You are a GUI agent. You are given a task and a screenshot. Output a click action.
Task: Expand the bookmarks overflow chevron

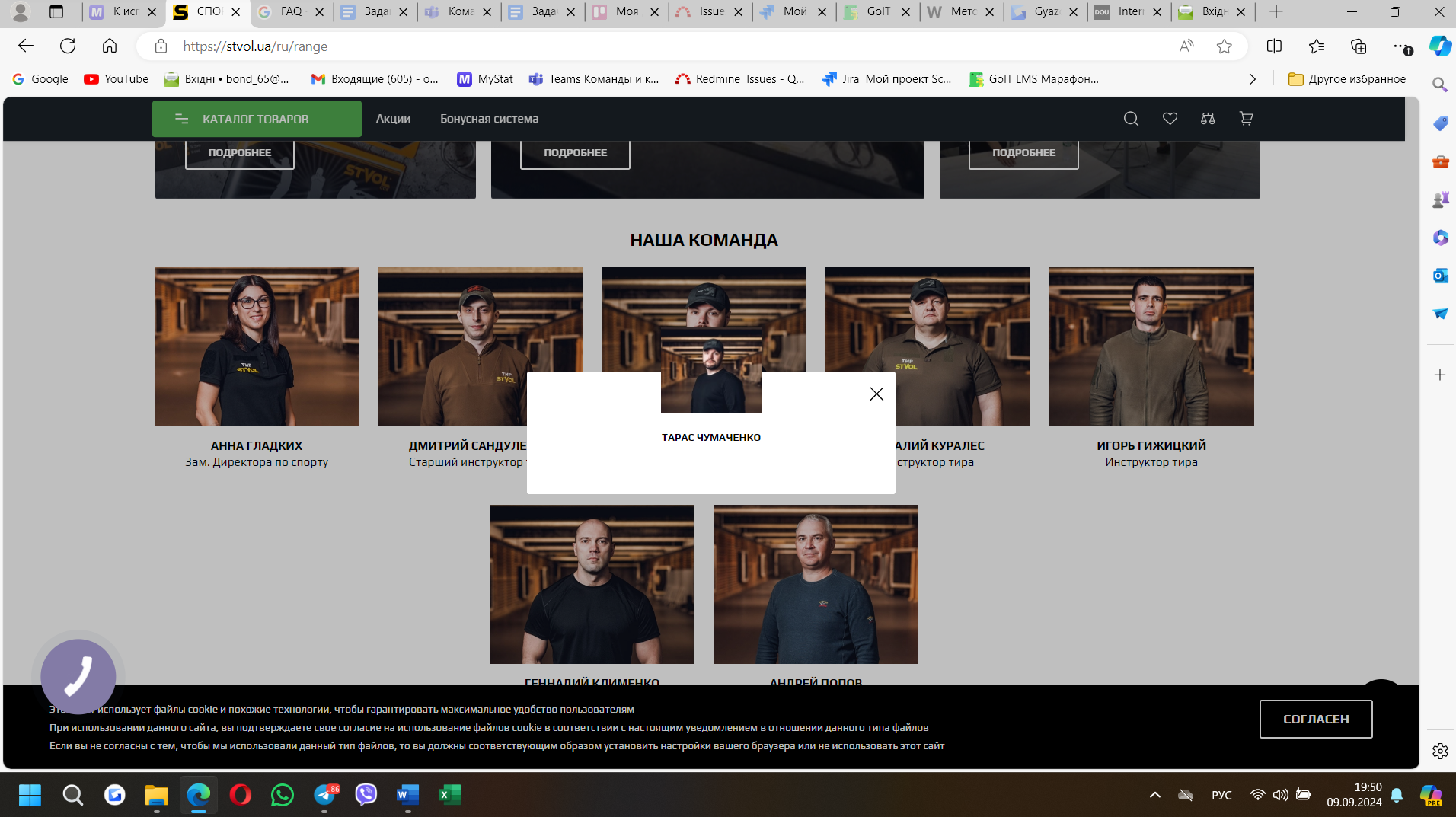(x=1252, y=79)
